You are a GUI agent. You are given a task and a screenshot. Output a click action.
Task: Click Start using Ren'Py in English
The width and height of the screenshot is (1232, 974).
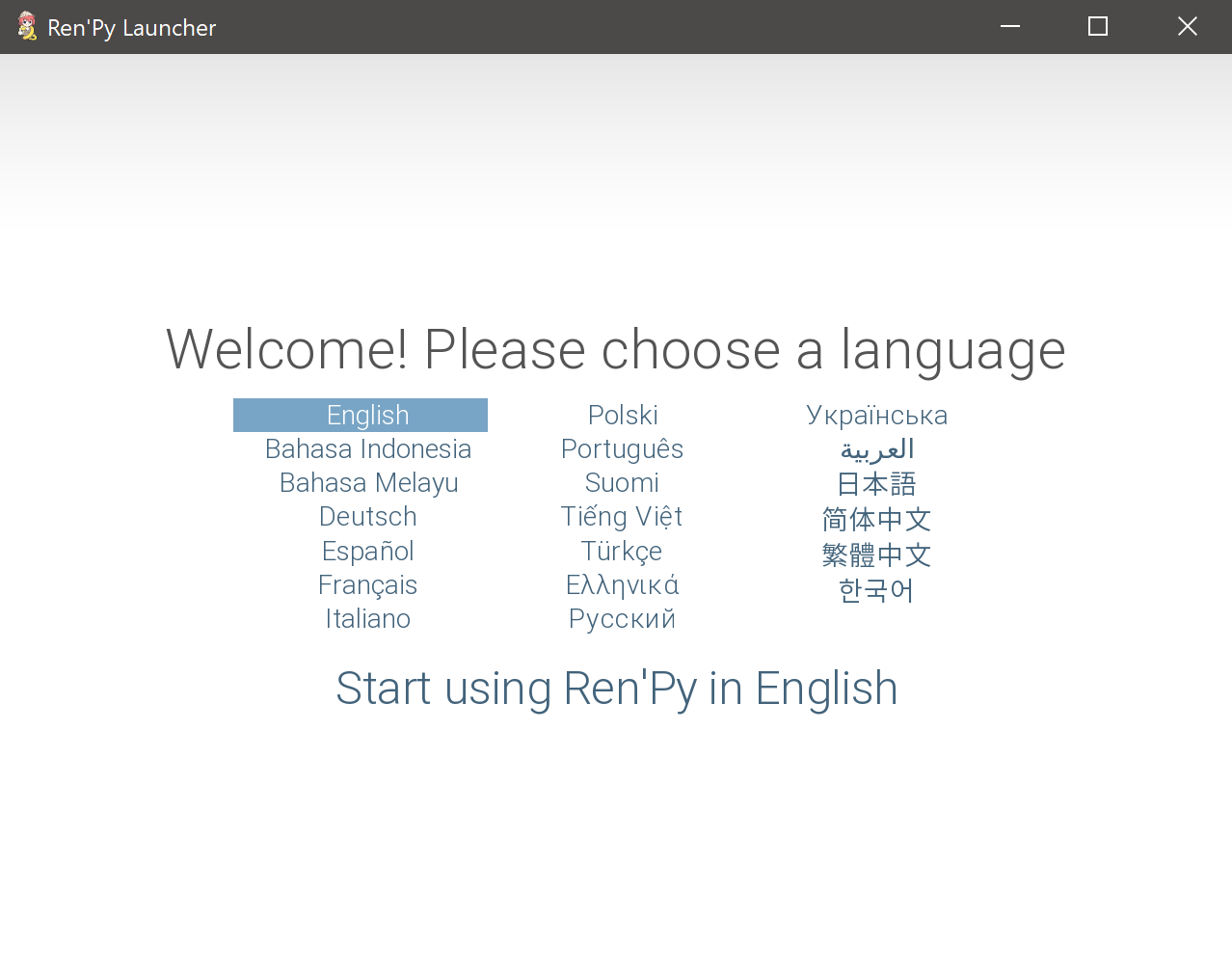tap(616, 689)
